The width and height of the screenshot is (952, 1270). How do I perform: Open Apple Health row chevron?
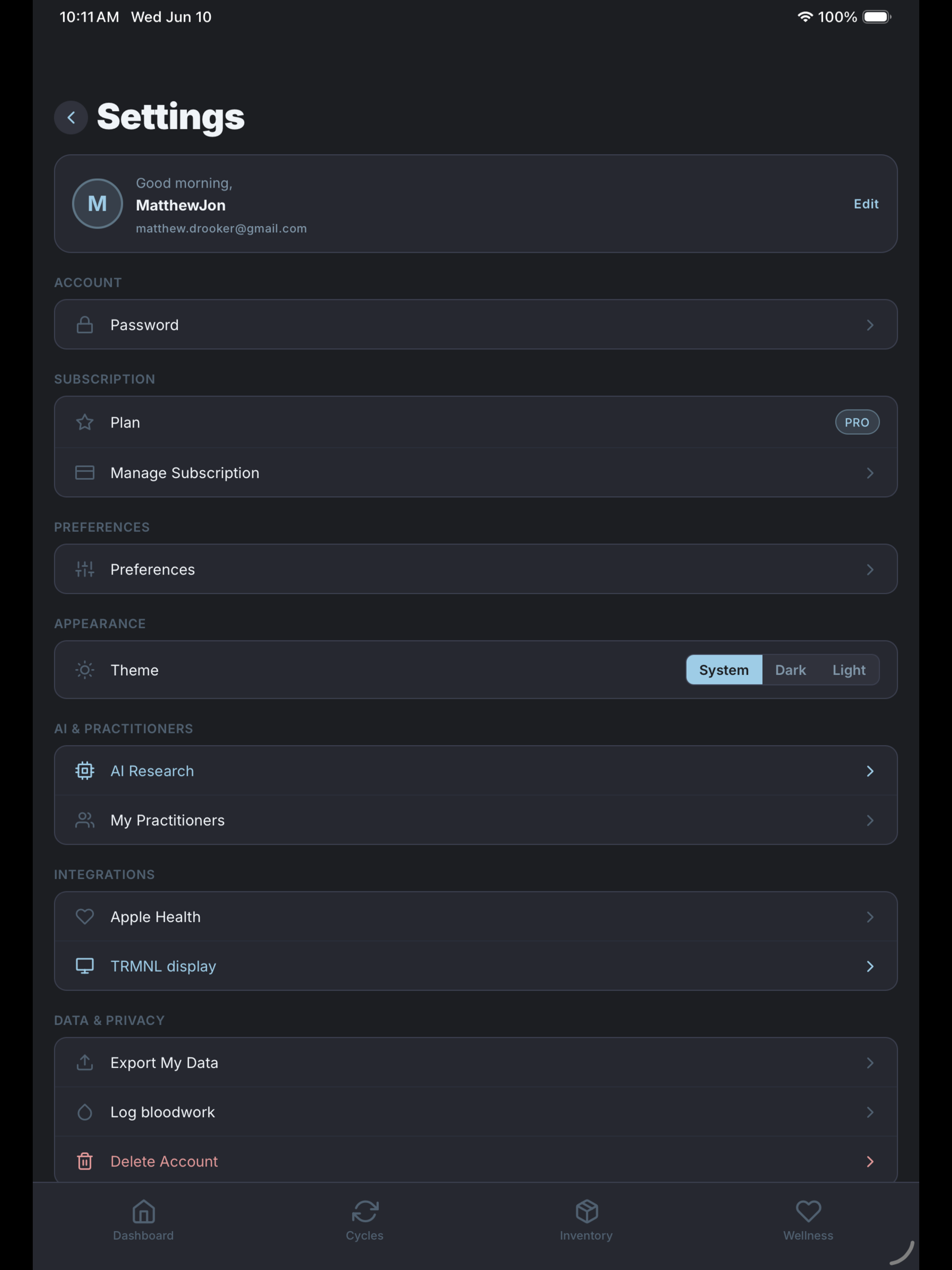click(870, 917)
